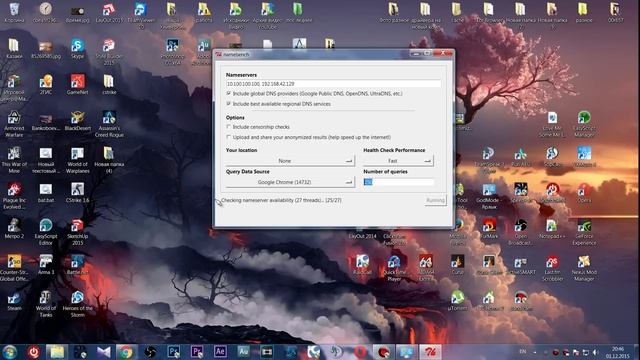Open the taskbar clock and date
The image size is (640, 360).
[618, 352]
